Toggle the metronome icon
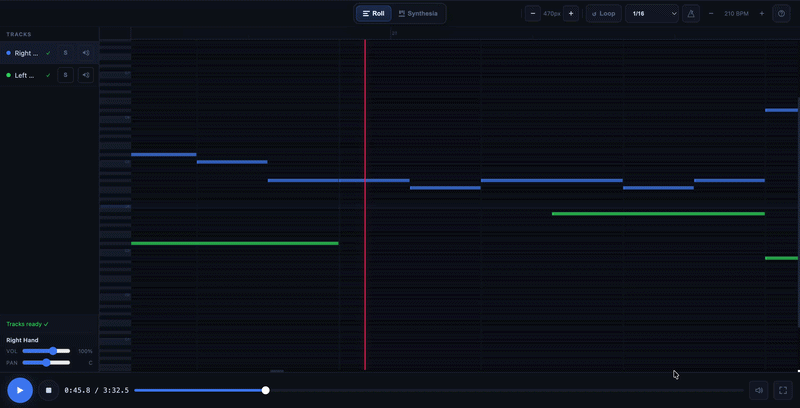The height and width of the screenshot is (408, 800). 692,14
